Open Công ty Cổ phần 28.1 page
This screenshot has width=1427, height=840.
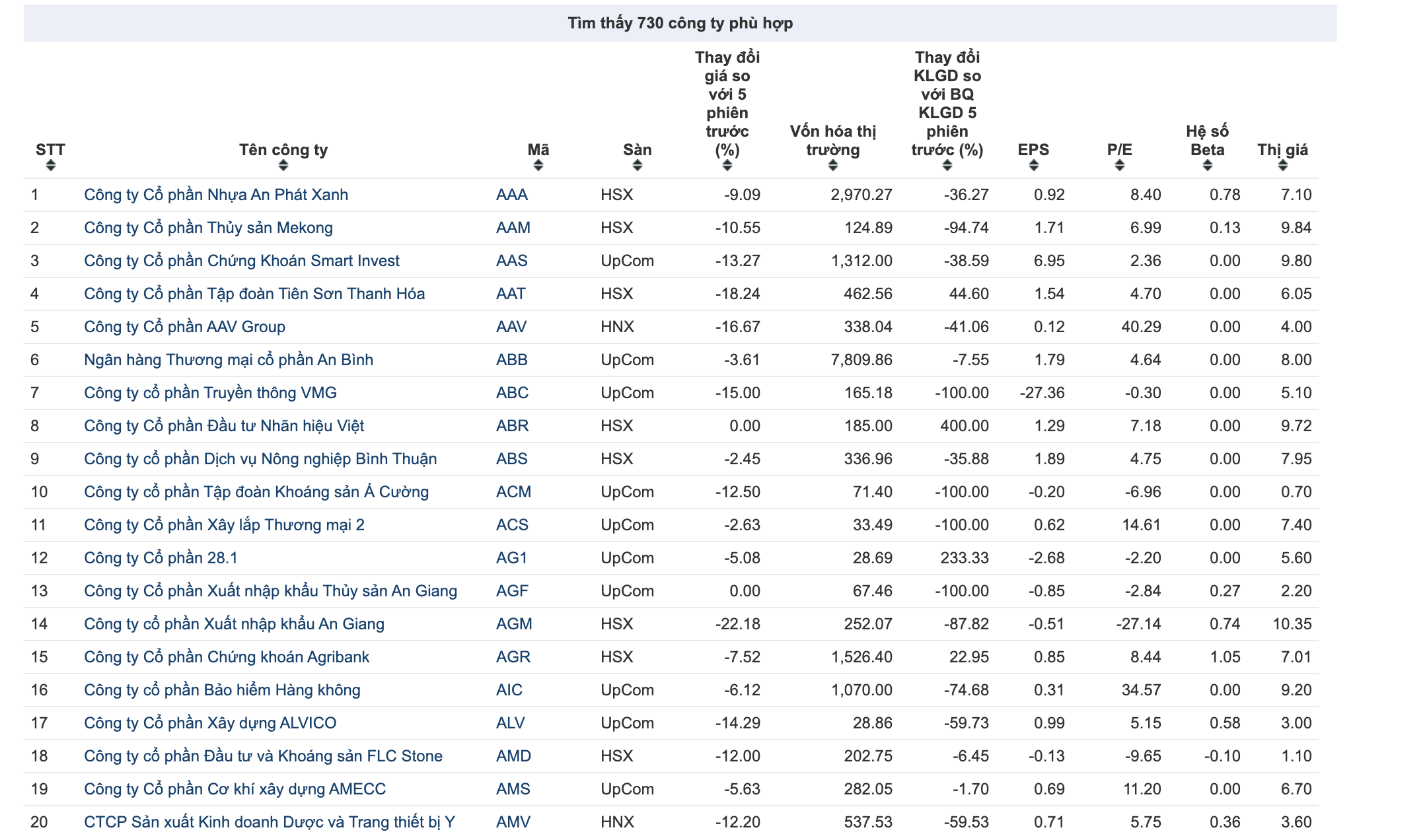[x=161, y=558]
